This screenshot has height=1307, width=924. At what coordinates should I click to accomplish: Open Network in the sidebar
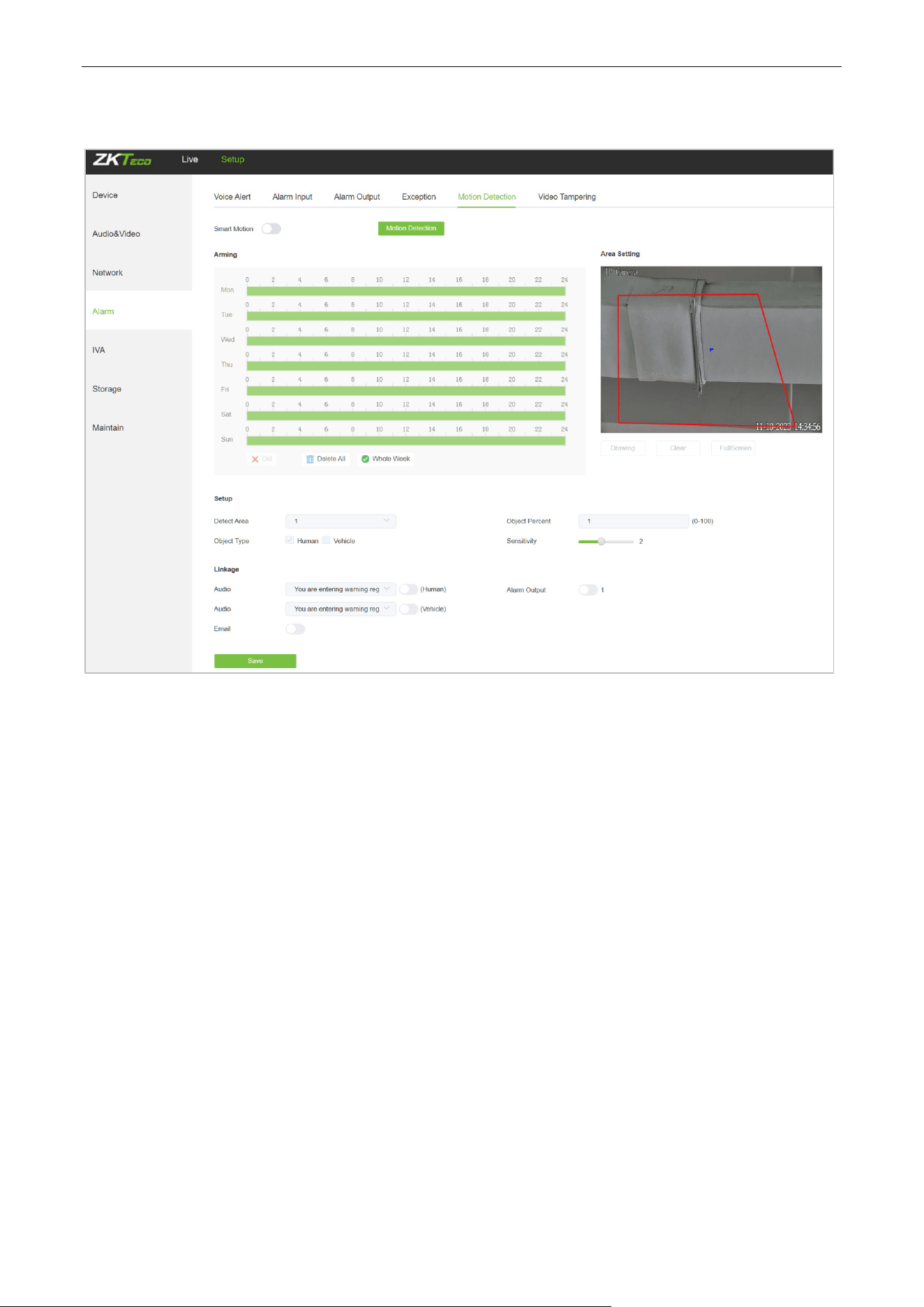coord(138,273)
